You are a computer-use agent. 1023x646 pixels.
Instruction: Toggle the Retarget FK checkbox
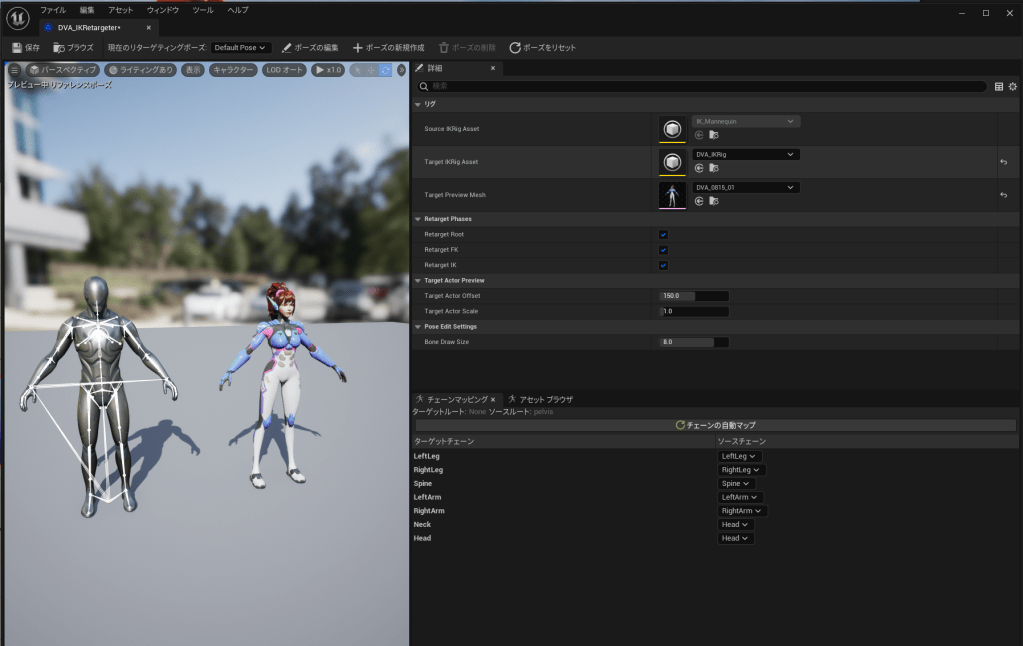pos(663,250)
